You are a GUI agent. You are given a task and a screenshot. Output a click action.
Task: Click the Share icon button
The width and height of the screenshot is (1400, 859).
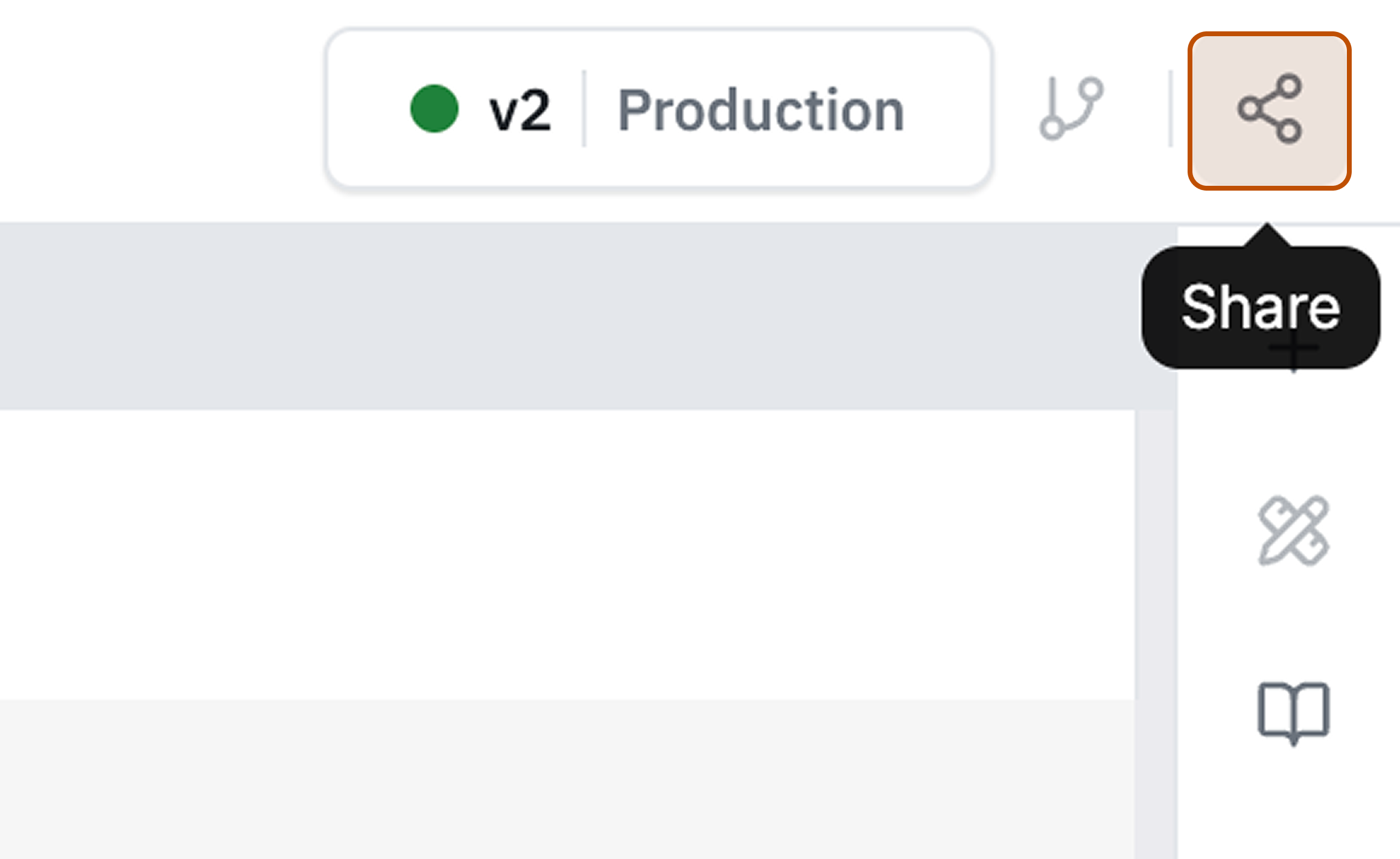tap(1269, 110)
